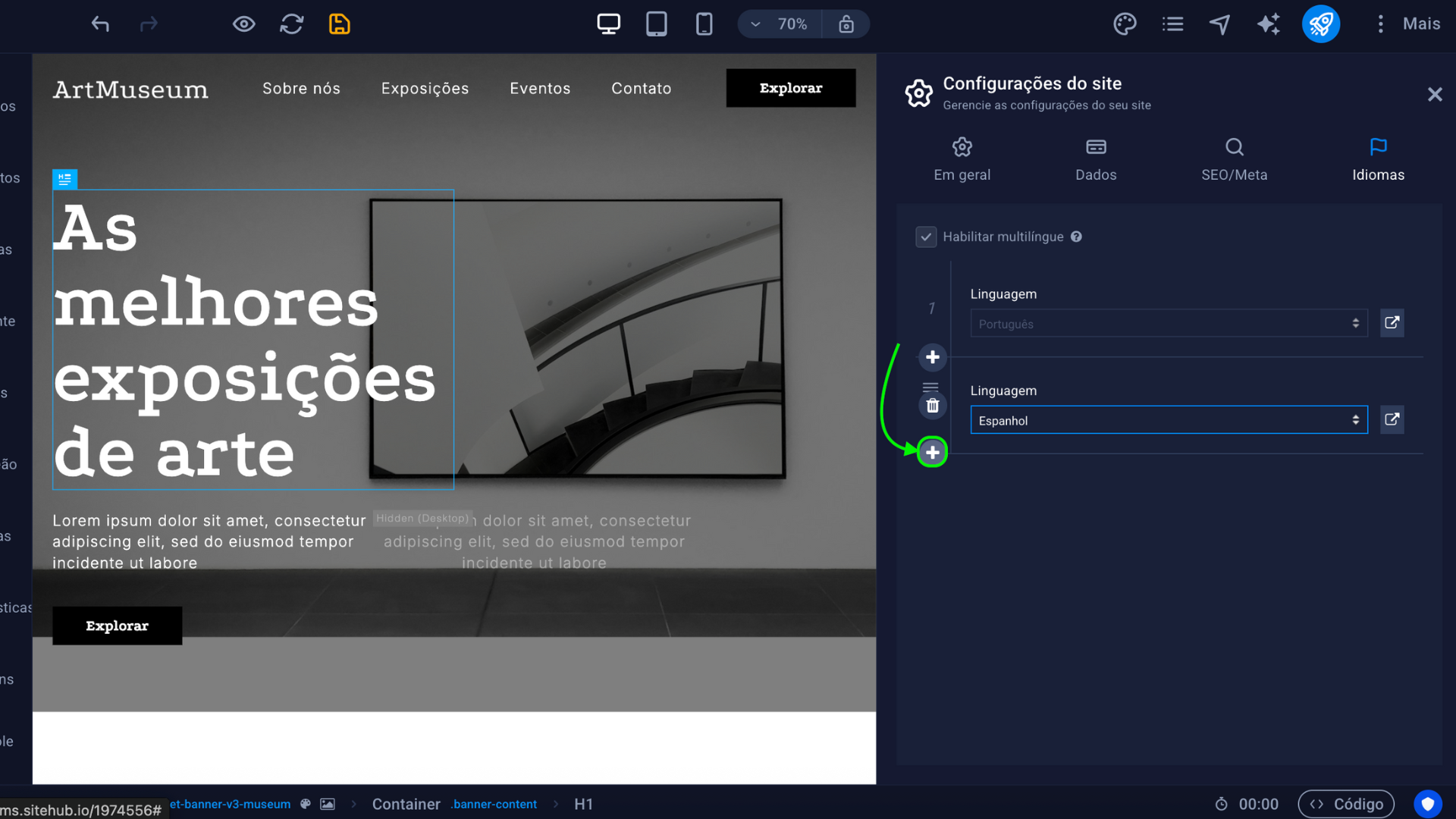Save the project with the orange save icon
This screenshot has width=1456, height=819.
339,24
